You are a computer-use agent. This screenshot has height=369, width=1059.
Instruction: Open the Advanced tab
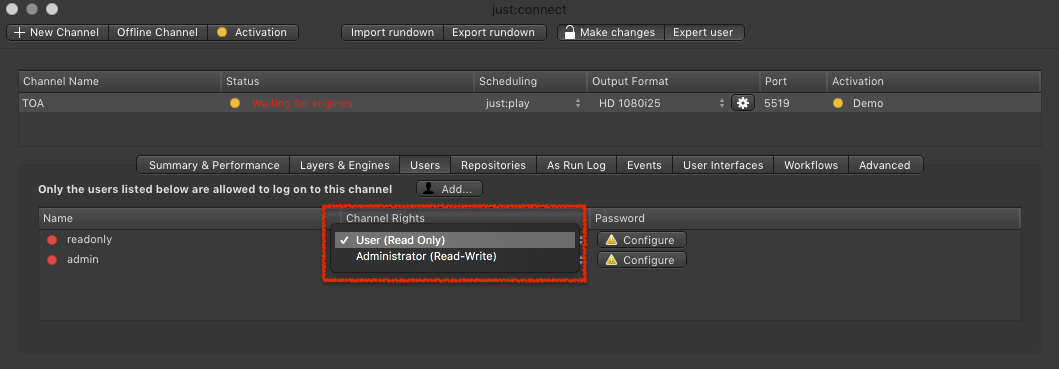(x=885, y=165)
